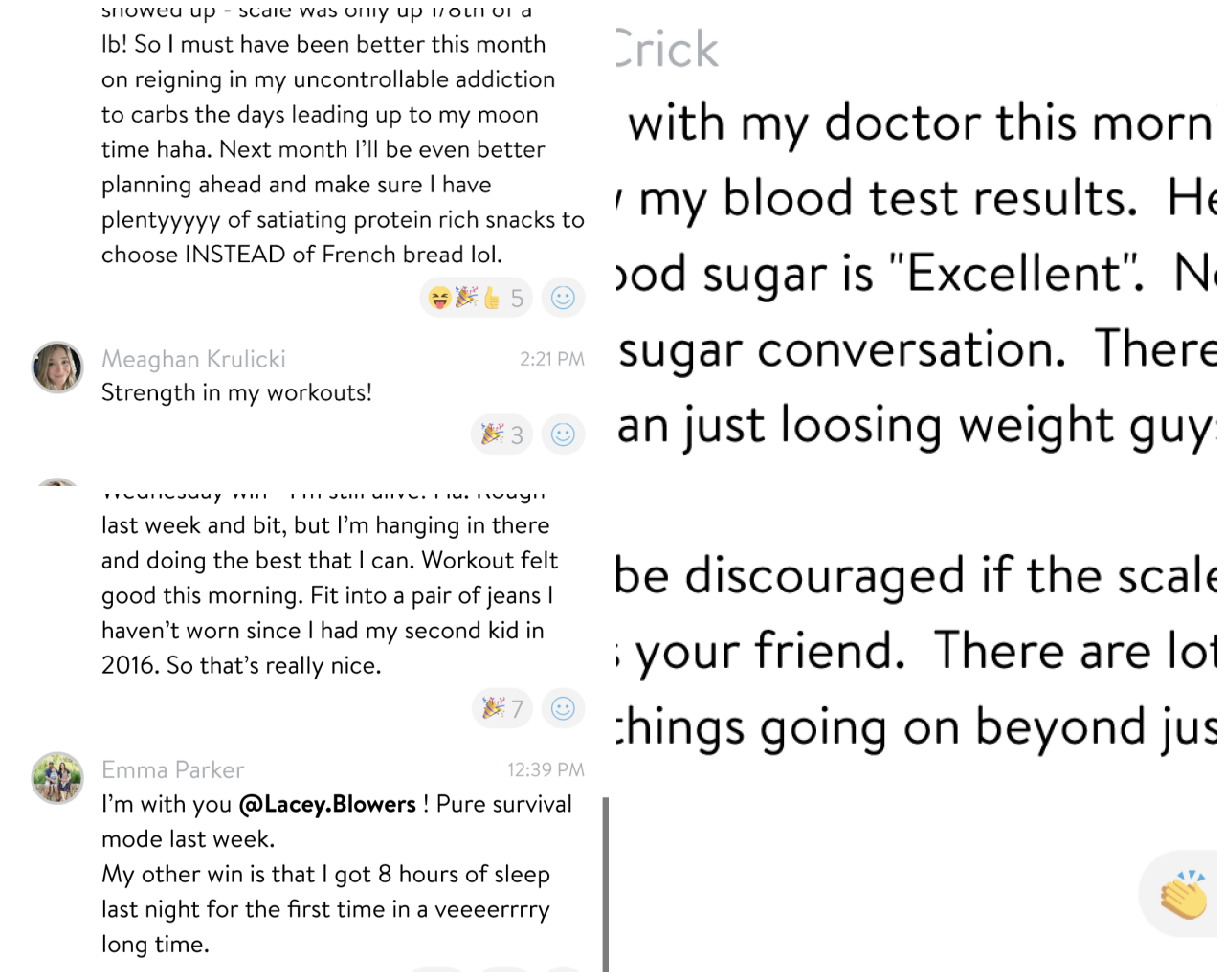This screenshot has width=1225, height=980.
Task: Open Emma Parker's avatar photo
Action: point(57,778)
